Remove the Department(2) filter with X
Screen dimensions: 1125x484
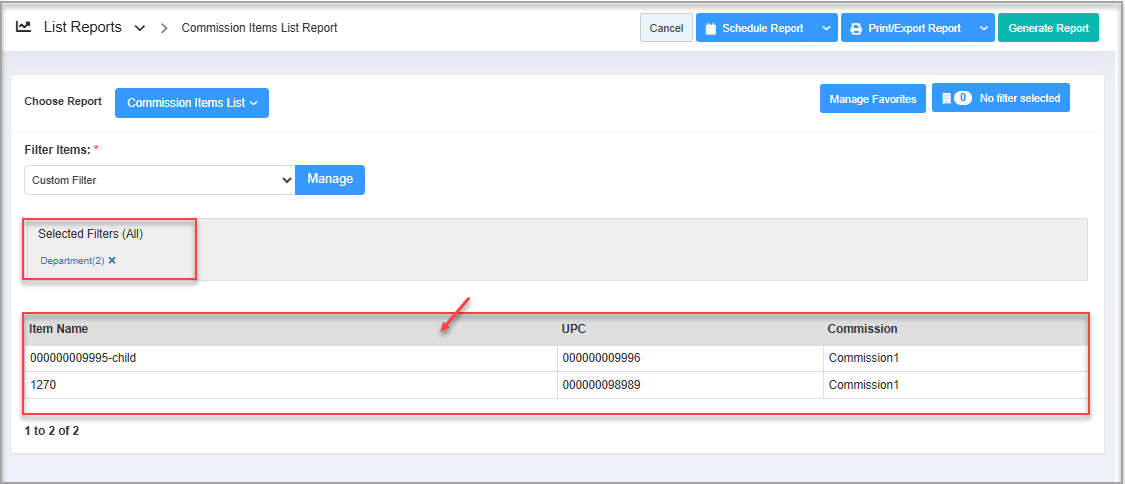112,260
